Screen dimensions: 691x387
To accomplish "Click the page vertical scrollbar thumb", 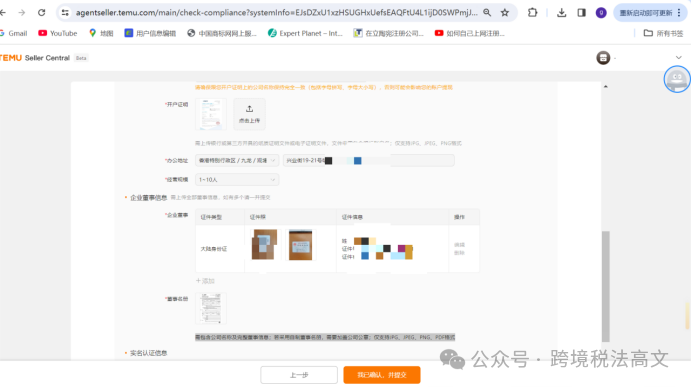I will click(606, 286).
